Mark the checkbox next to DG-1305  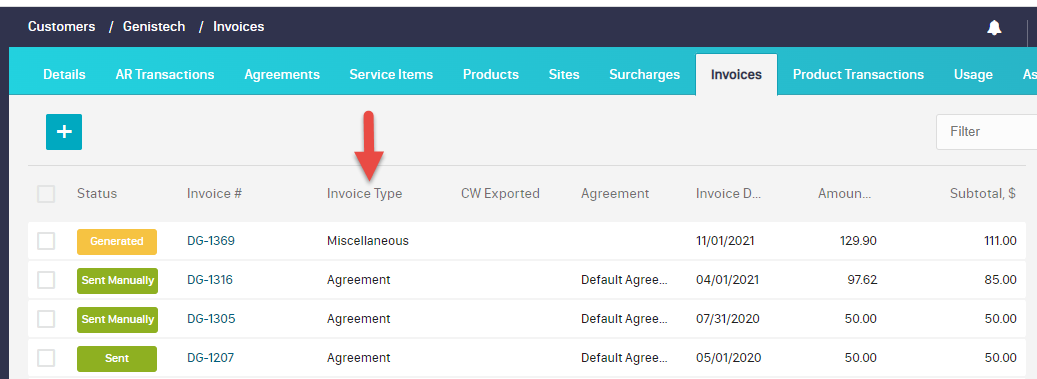[x=46, y=319]
